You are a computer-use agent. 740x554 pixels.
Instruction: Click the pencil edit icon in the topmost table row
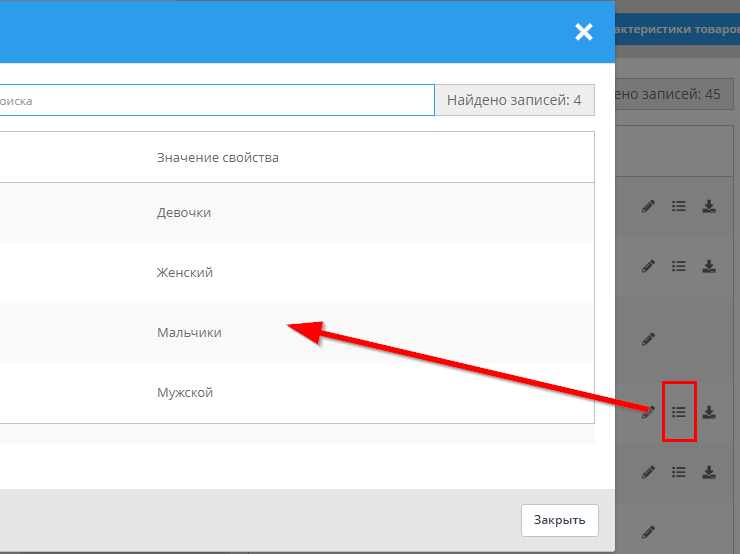pyautogui.click(x=648, y=206)
